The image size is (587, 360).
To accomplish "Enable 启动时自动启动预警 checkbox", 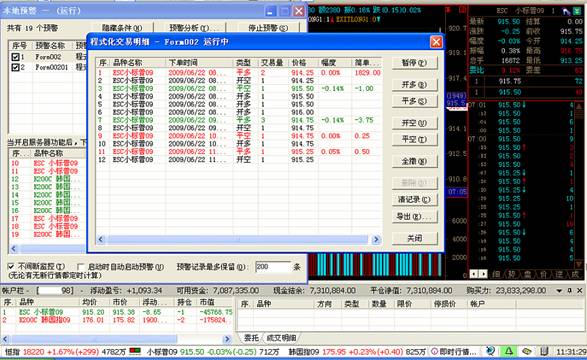I will coord(80,267).
